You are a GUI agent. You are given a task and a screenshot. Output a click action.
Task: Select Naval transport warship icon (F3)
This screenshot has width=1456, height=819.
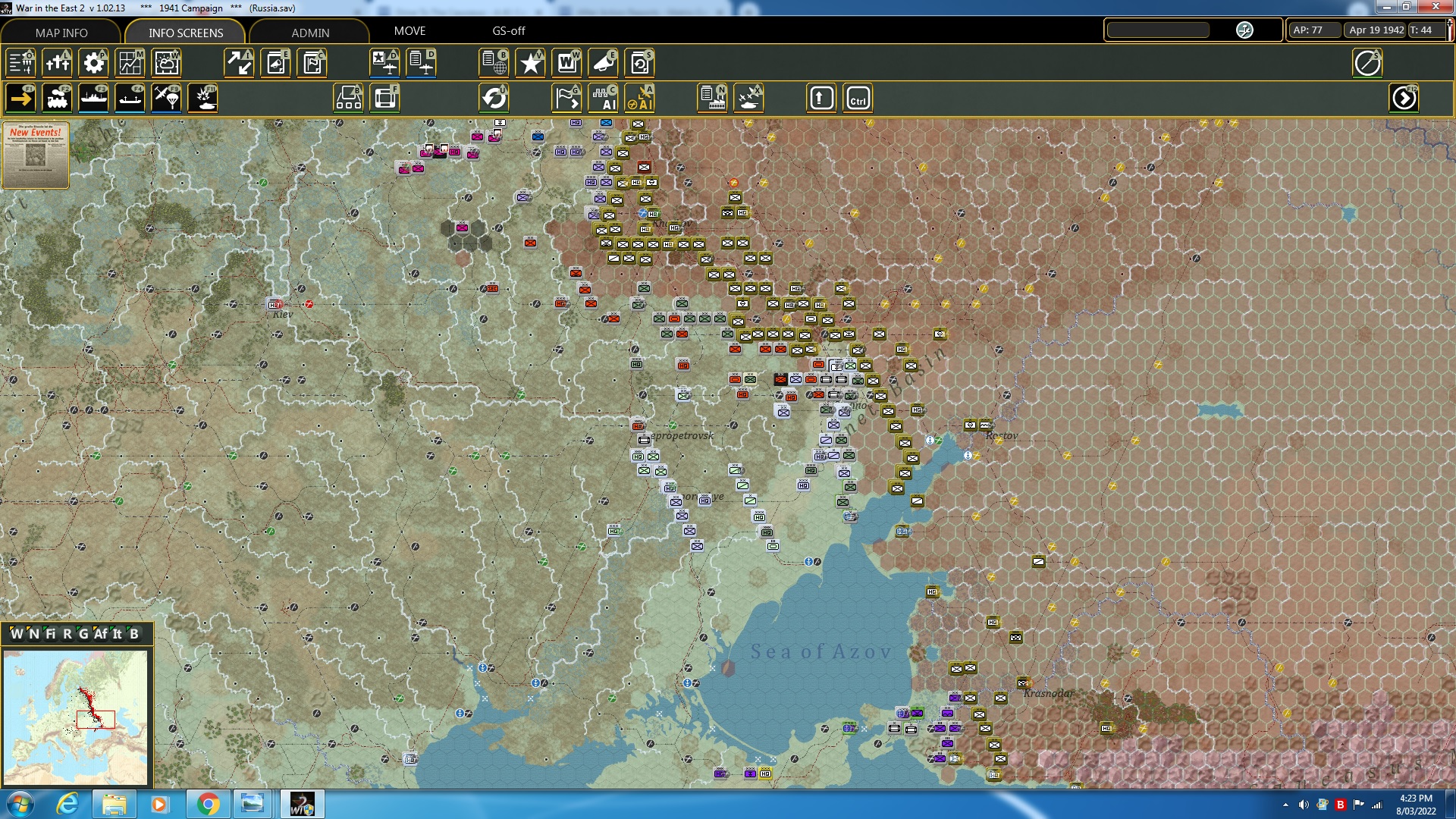(94, 99)
